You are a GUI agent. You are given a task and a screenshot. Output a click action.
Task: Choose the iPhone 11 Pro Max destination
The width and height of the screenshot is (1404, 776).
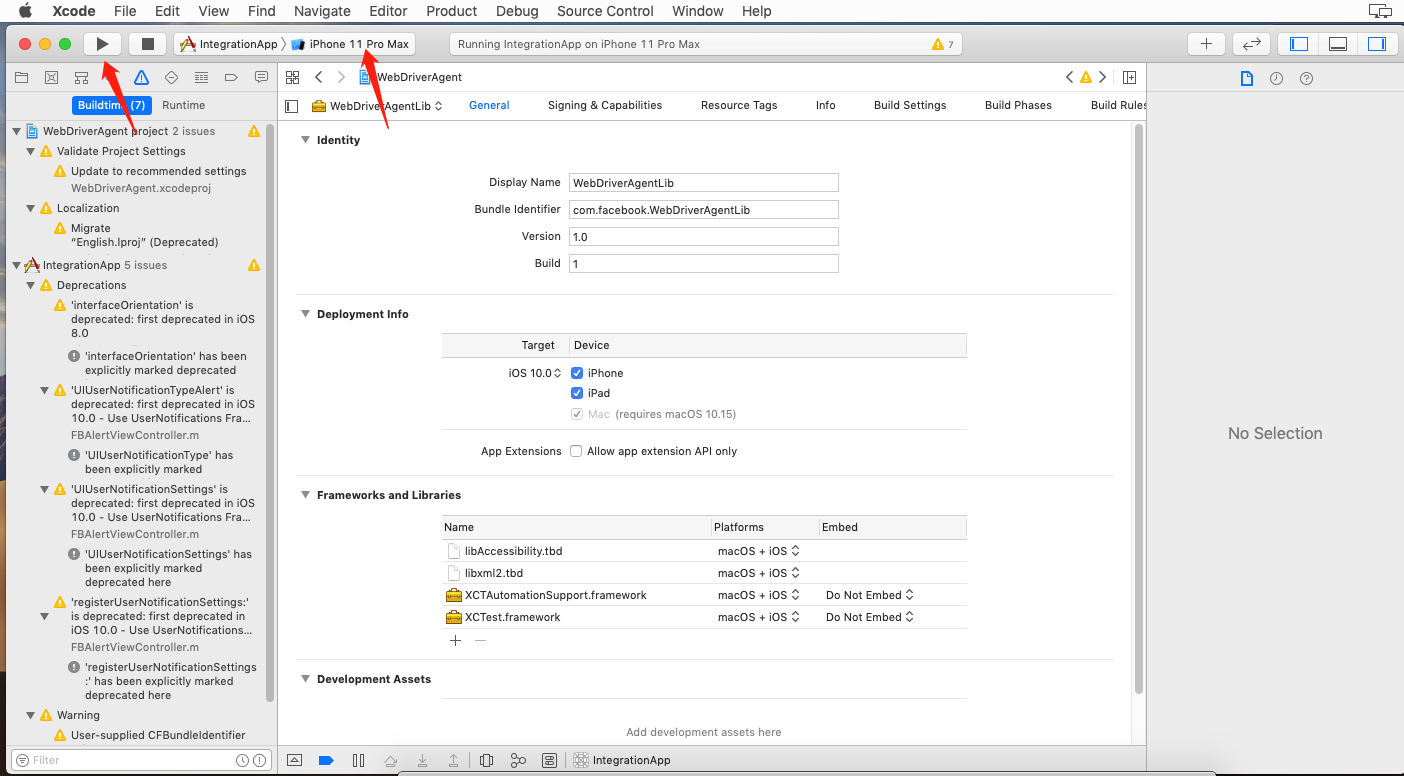coord(350,44)
